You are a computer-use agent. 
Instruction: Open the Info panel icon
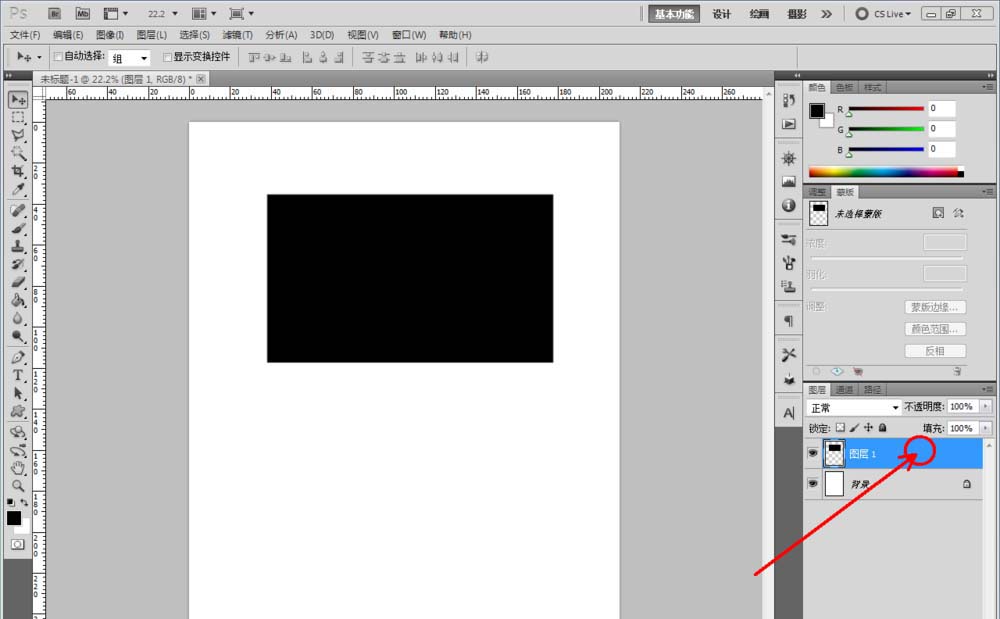(x=789, y=205)
